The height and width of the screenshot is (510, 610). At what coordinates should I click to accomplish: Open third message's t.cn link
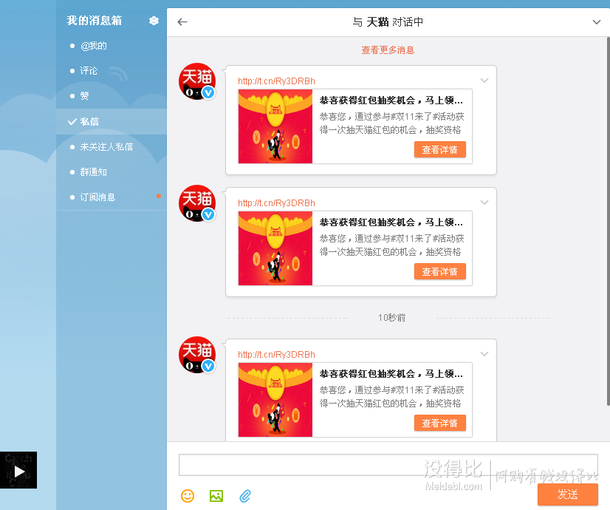277,355
